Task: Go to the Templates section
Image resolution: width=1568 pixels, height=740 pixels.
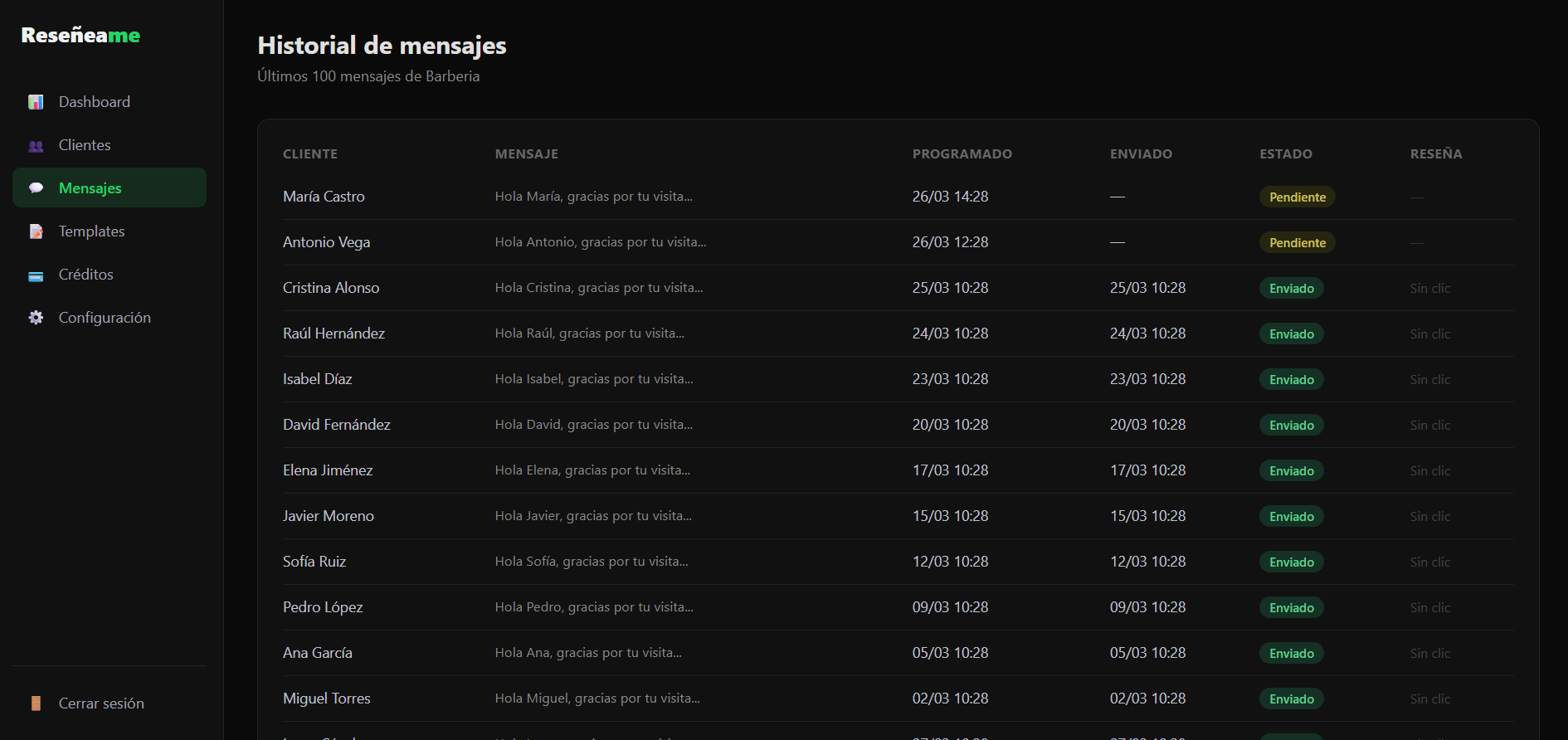Action: (91, 231)
